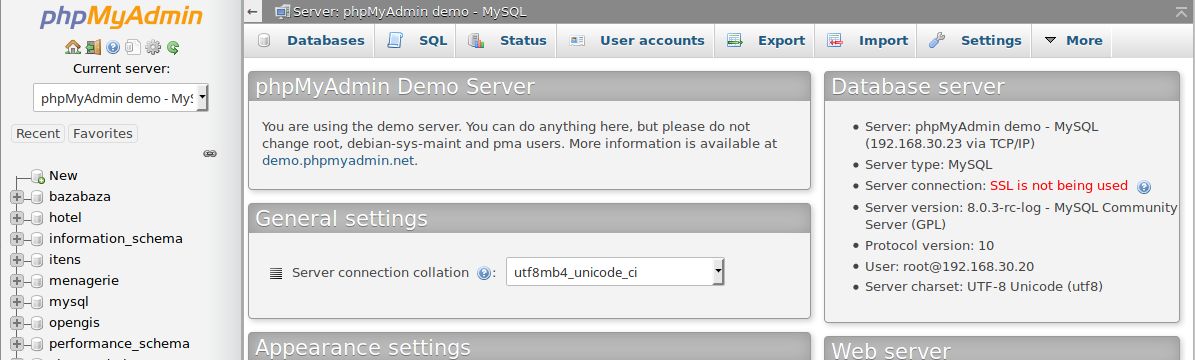Open the More menu dropdown
The image size is (1195, 360).
click(1073, 40)
